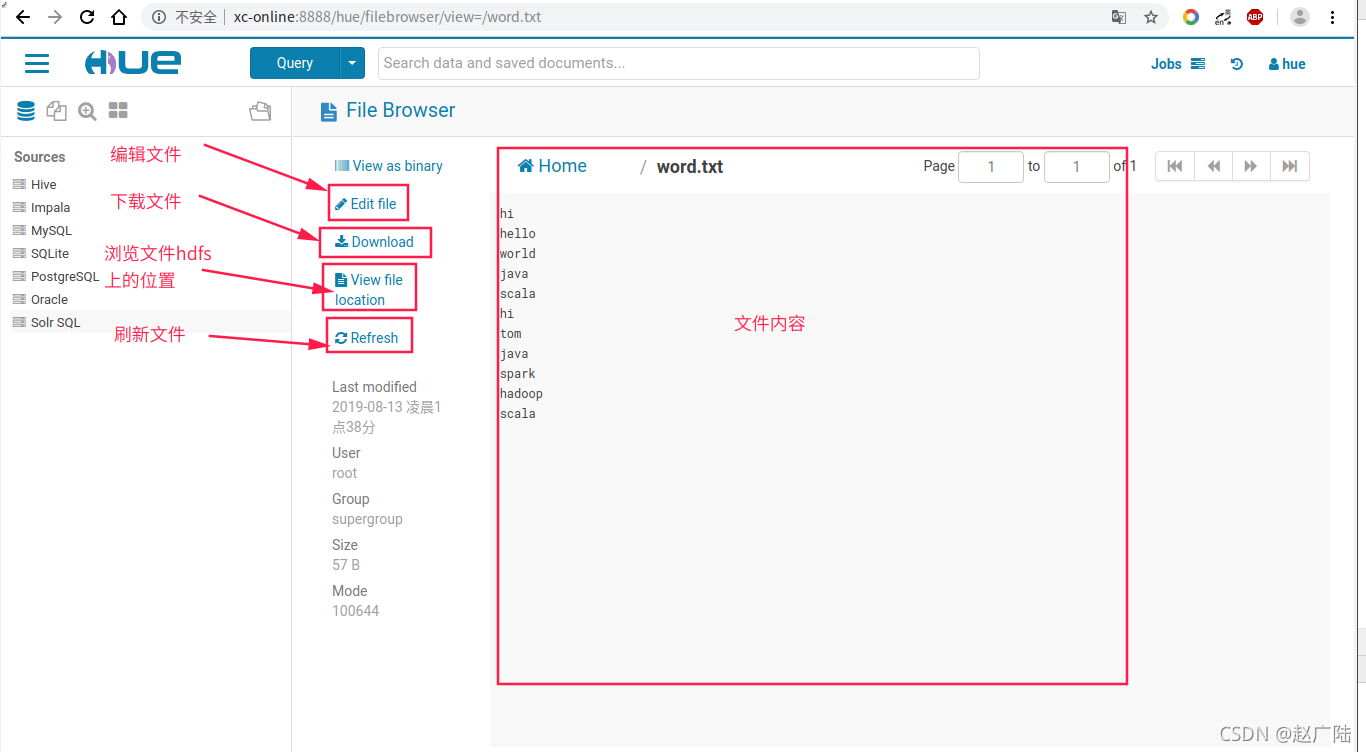The width and height of the screenshot is (1366, 752).
Task: Open the Jobs link
Action: (1177, 64)
